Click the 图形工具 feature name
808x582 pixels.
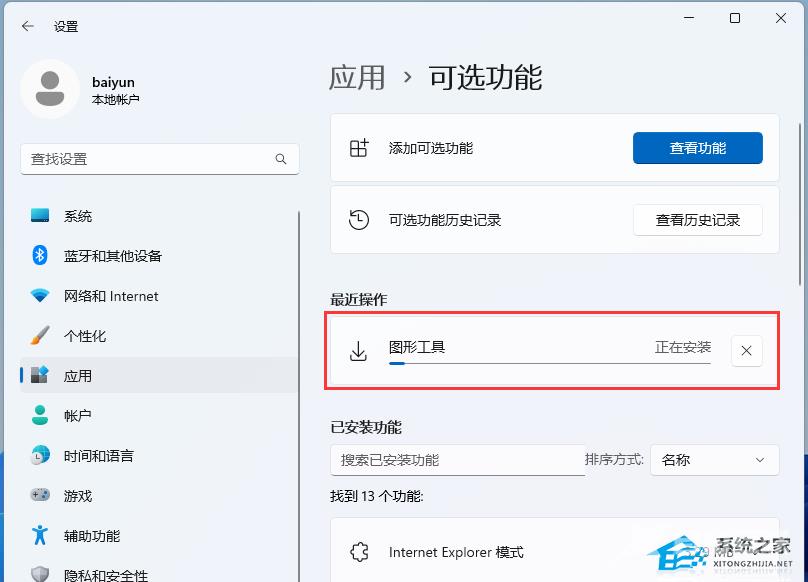(x=417, y=347)
